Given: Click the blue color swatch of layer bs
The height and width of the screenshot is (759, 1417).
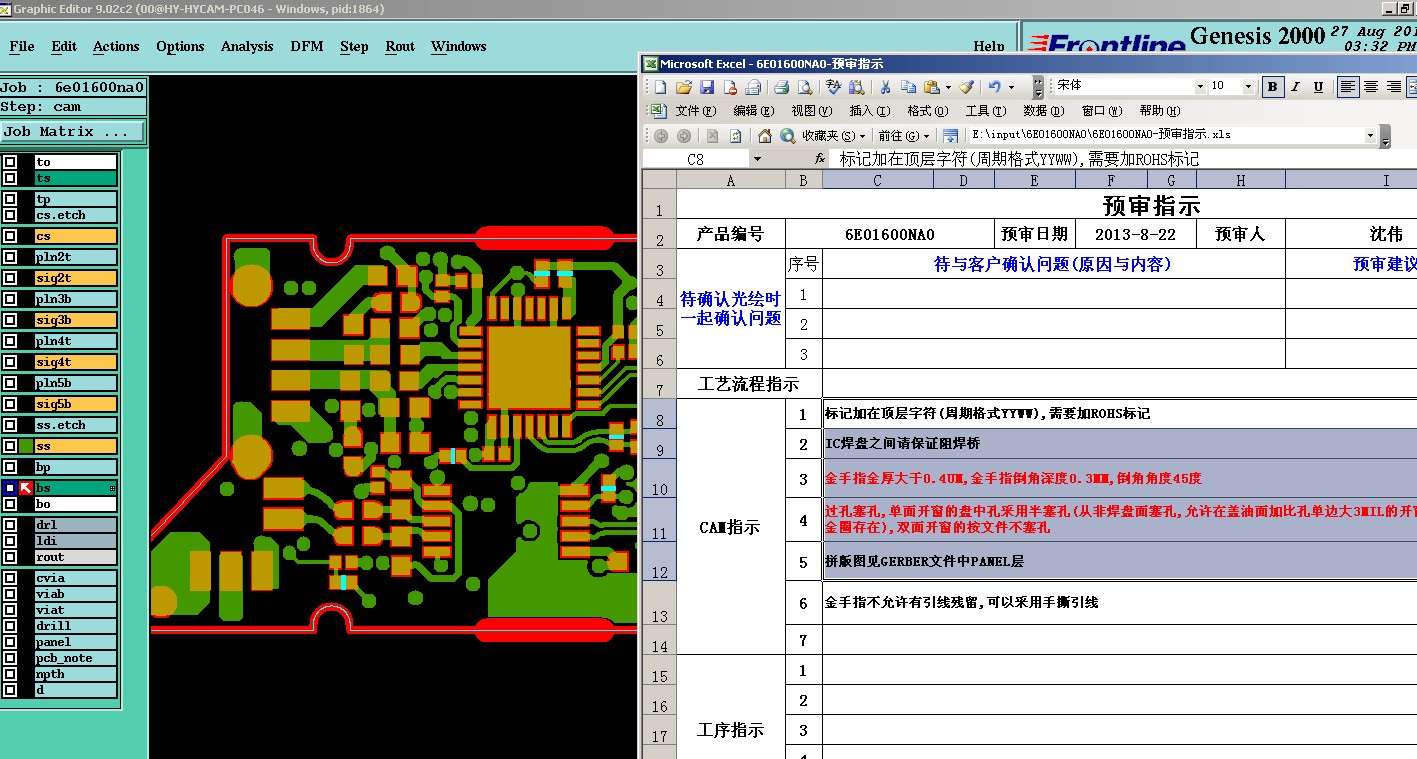Looking at the screenshot, I should pyautogui.click(x=10, y=488).
